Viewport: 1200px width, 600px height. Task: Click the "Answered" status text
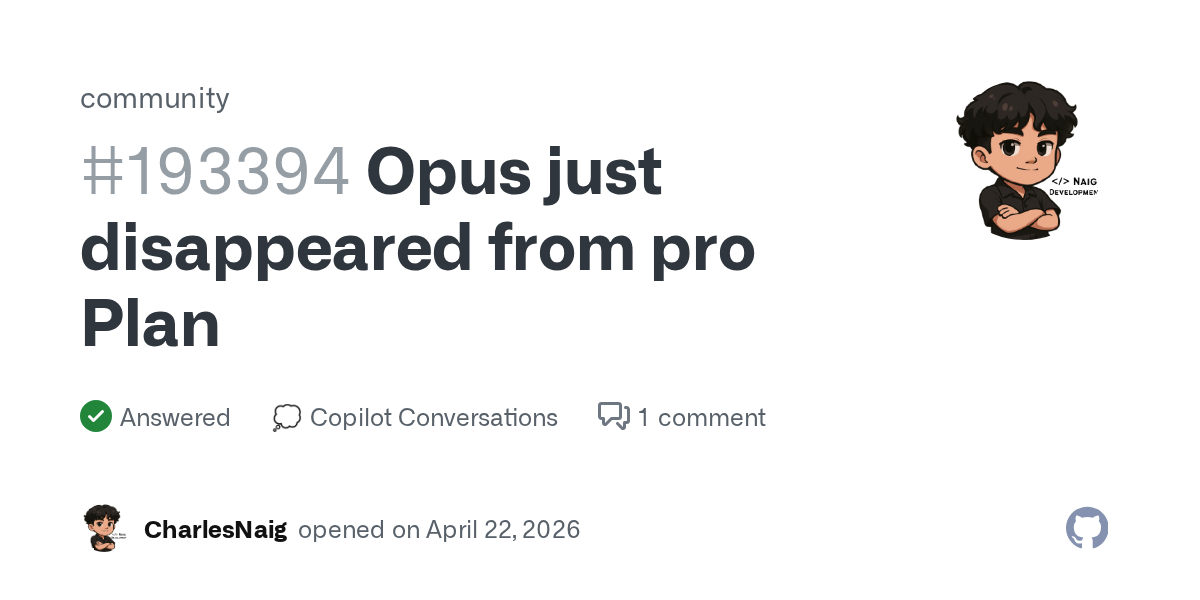(175, 417)
